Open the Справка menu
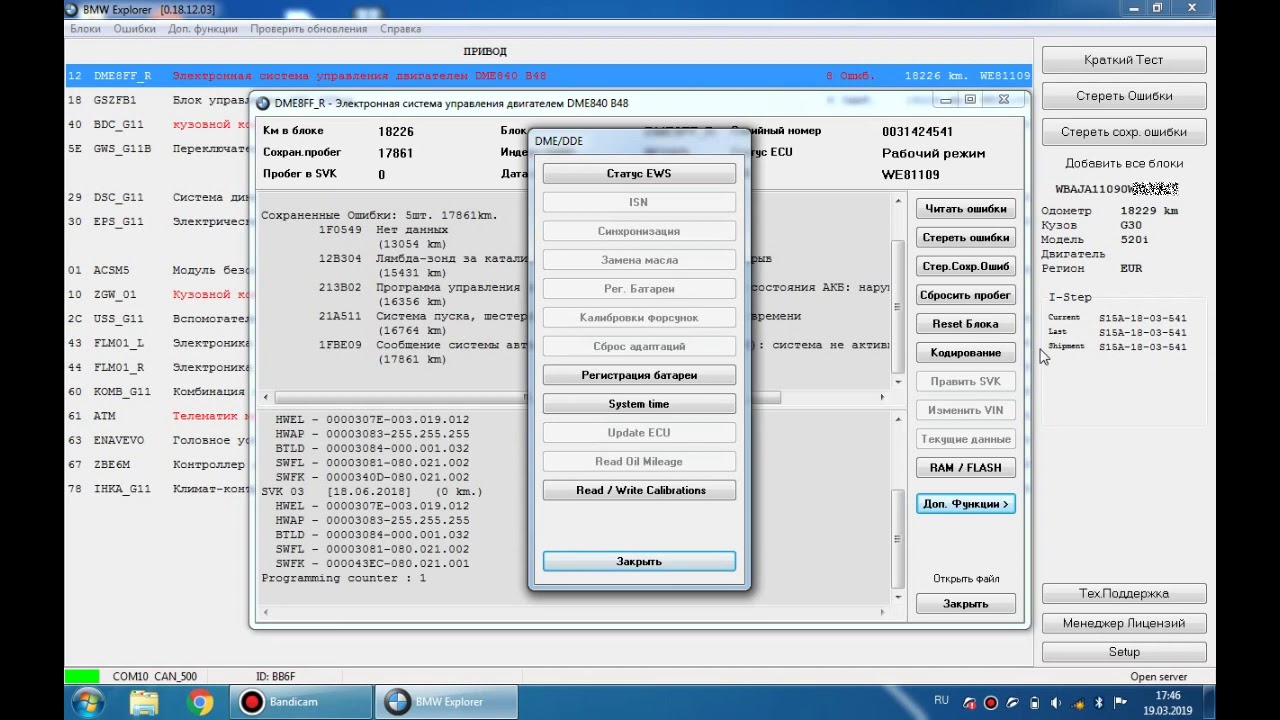Image resolution: width=1280 pixels, height=720 pixels. [x=400, y=29]
